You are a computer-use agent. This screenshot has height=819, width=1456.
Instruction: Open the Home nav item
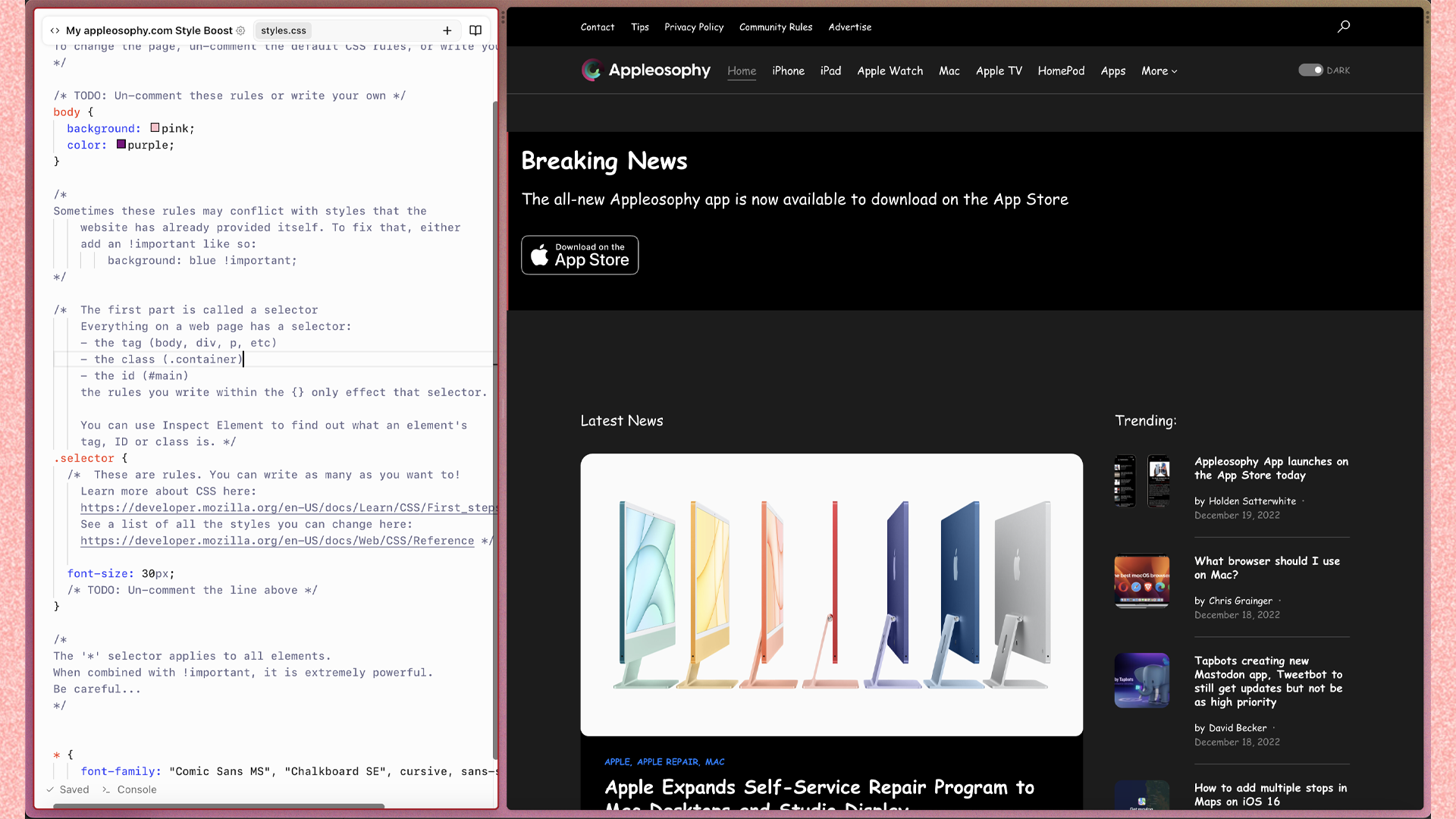tap(742, 71)
